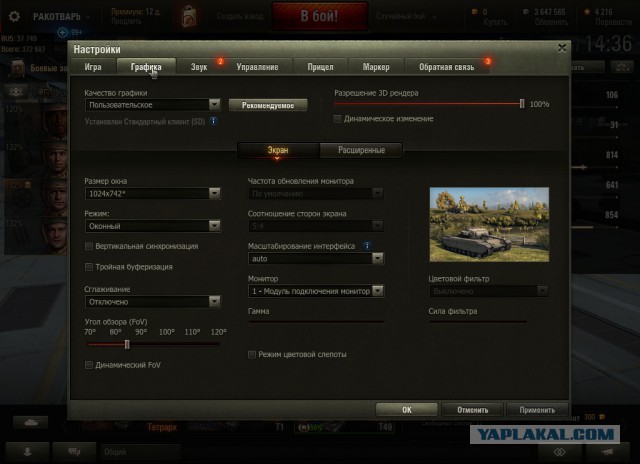640x464 pixels.
Task: Open Качество графики dropdown
Action: pyautogui.click(x=153, y=105)
